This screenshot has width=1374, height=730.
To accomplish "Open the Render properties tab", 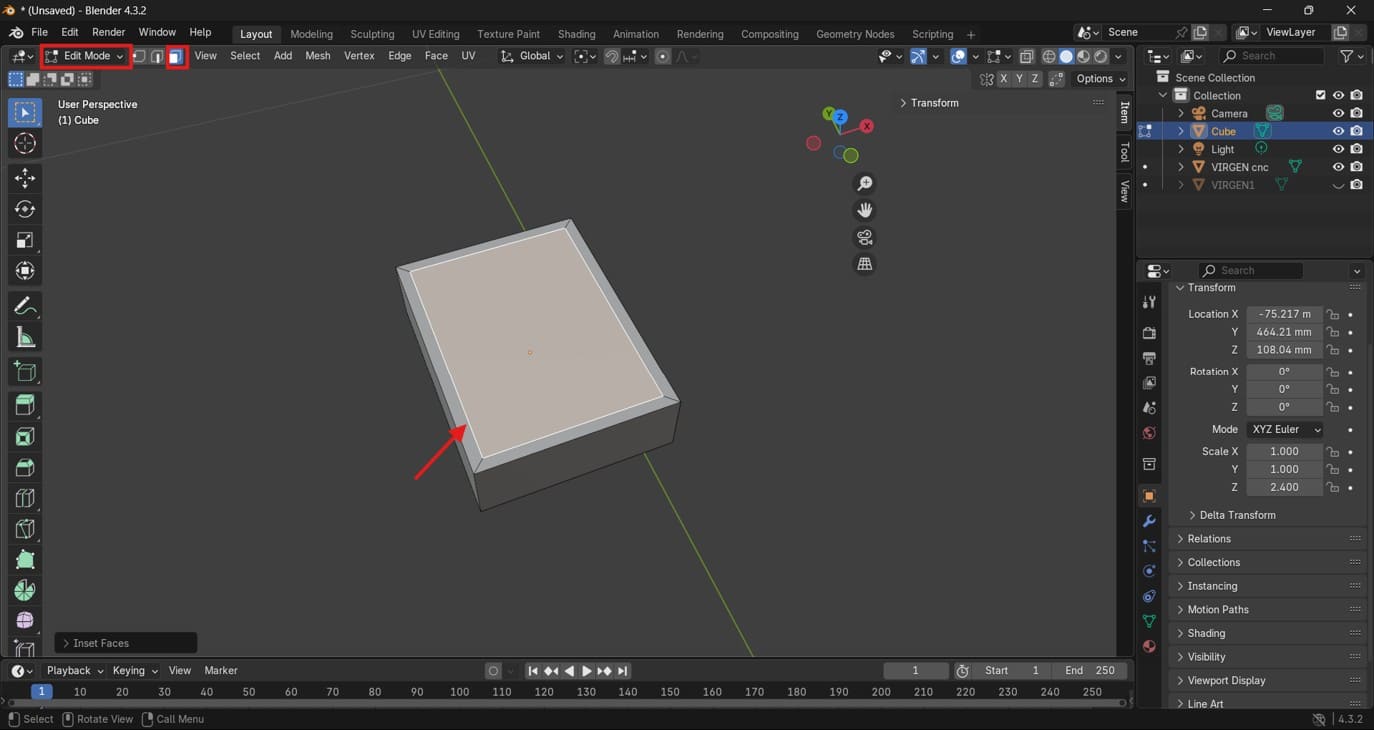I will pyautogui.click(x=1149, y=333).
